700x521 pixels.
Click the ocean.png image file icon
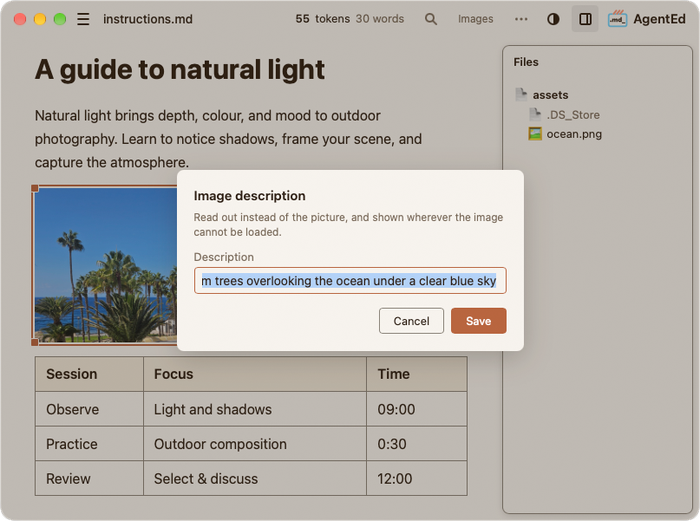pyautogui.click(x=535, y=133)
